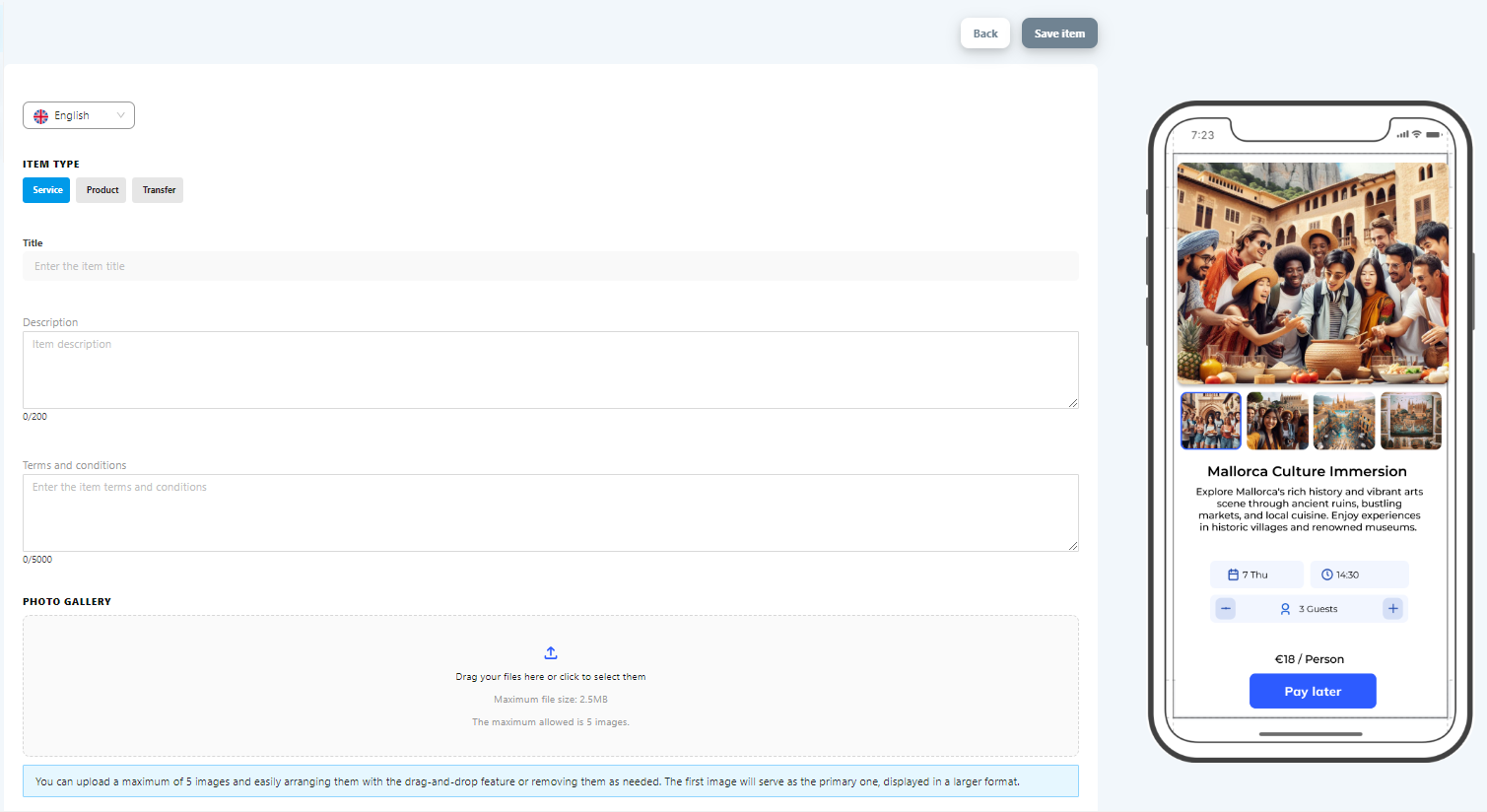Viewport: 1487px width, 812px height.
Task: Click the 0/5000 terms character counter
Action: pos(37,560)
